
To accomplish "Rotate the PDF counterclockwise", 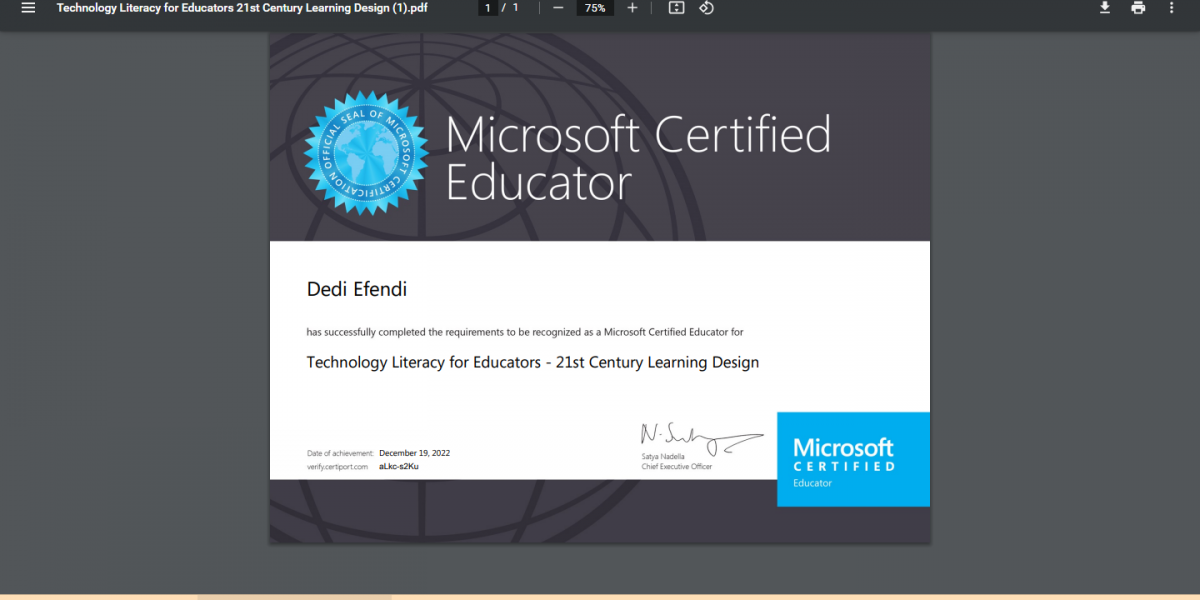I will [x=706, y=8].
